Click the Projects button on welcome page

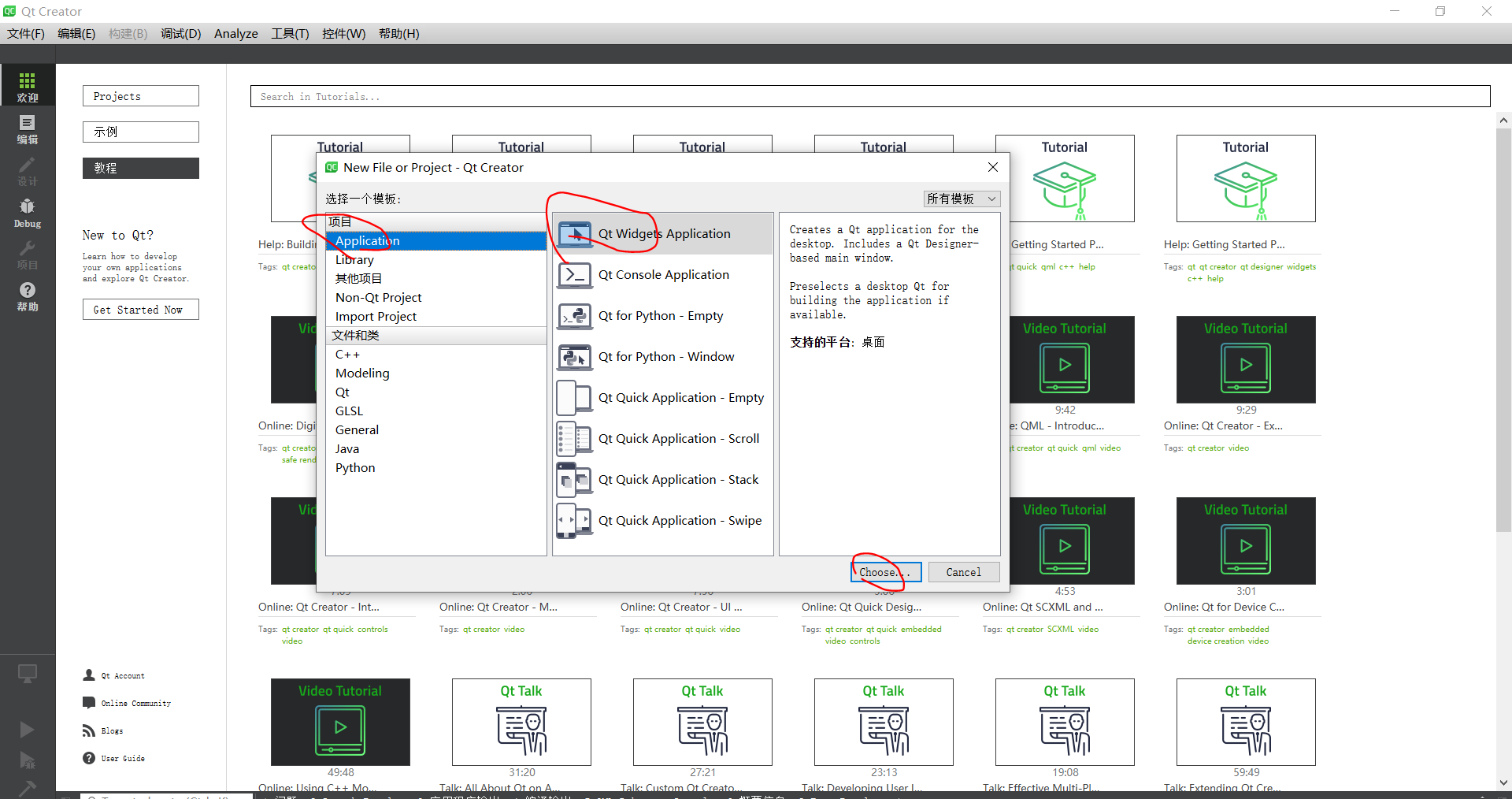[141, 96]
